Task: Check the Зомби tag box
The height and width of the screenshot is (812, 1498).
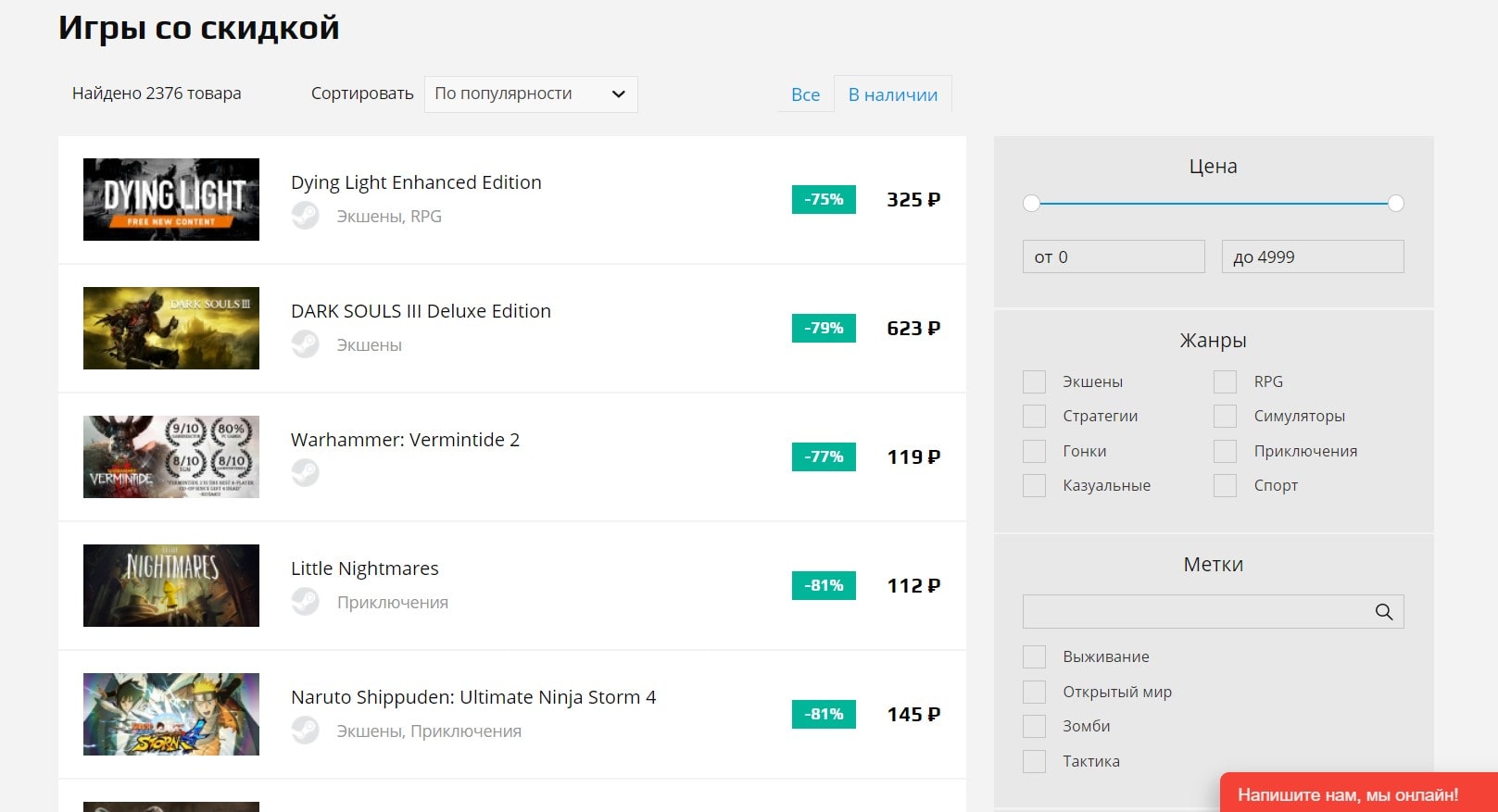Action: point(1034,726)
